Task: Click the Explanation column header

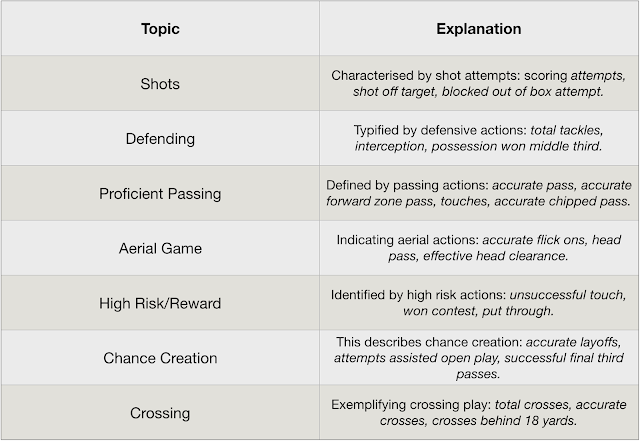Action: [x=478, y=29]
